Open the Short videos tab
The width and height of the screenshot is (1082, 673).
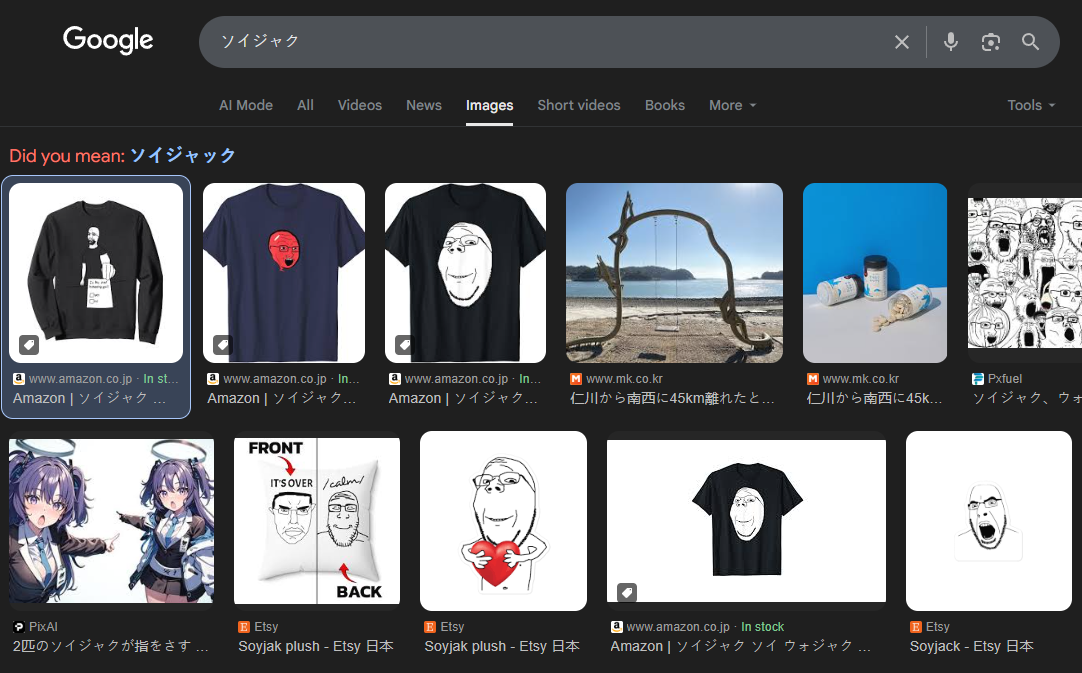tap(578, 105)
